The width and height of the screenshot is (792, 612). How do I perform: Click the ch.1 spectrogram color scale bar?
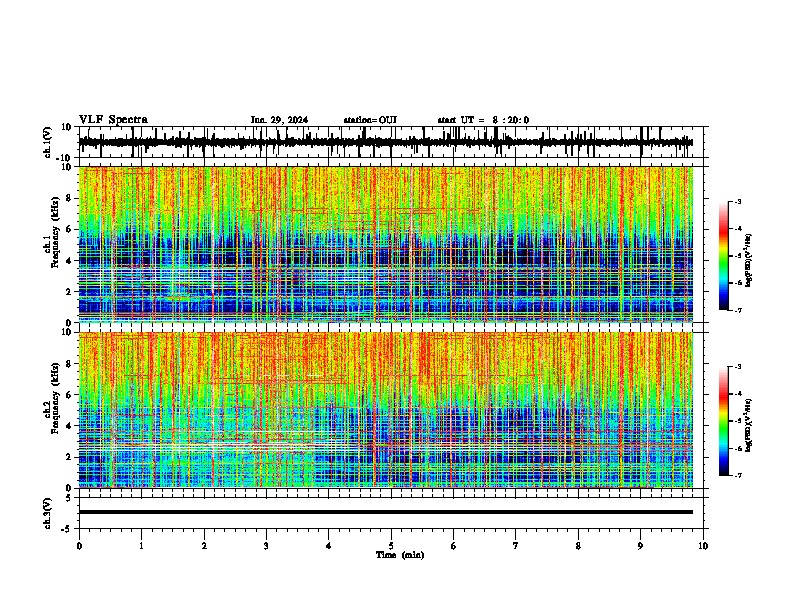(723, 256)
